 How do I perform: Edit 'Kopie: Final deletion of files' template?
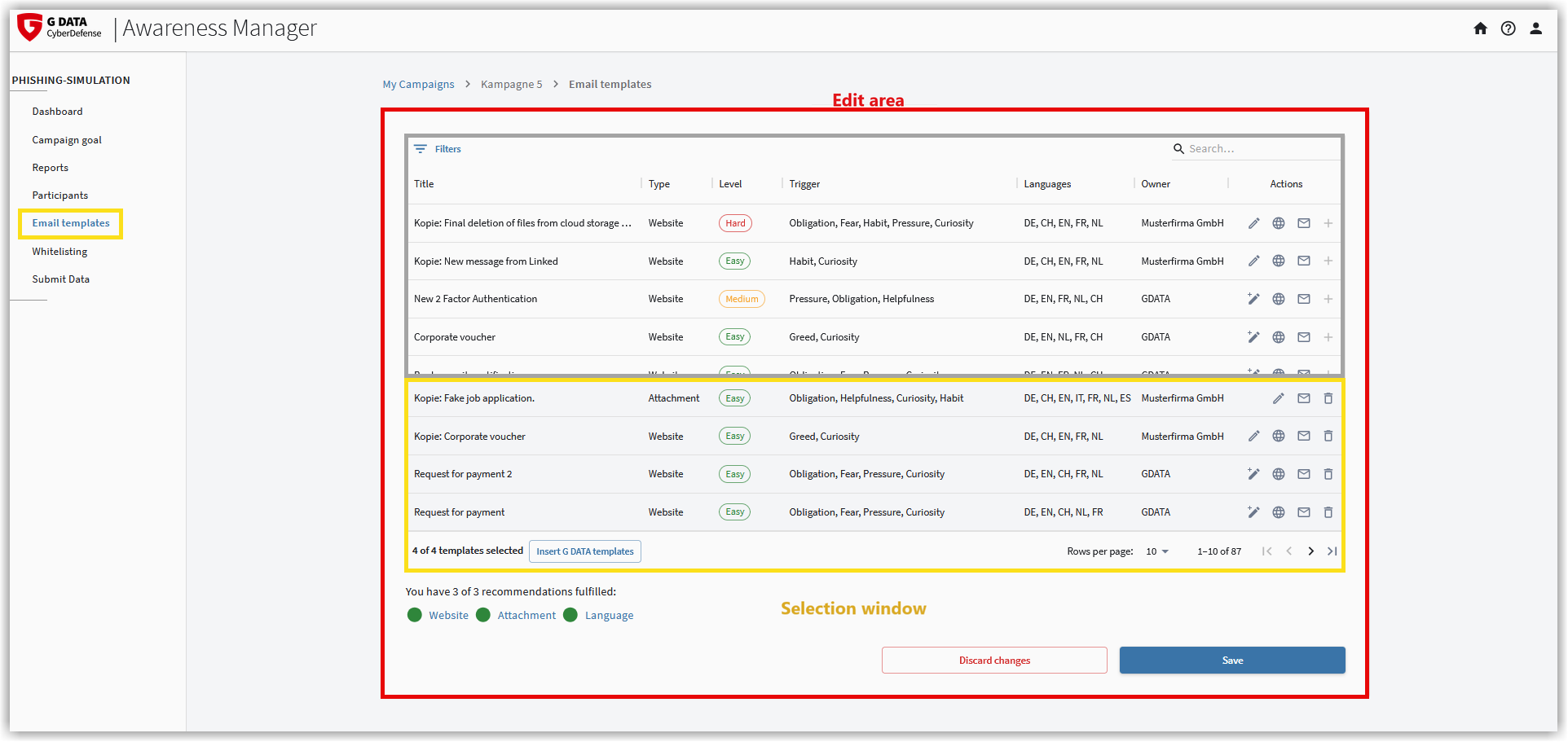pos(1254,223)
